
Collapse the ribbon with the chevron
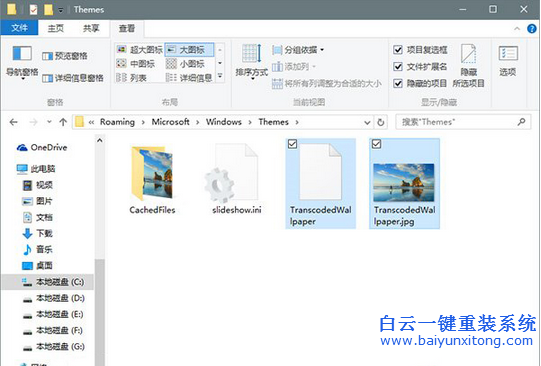tap(517, 29)
